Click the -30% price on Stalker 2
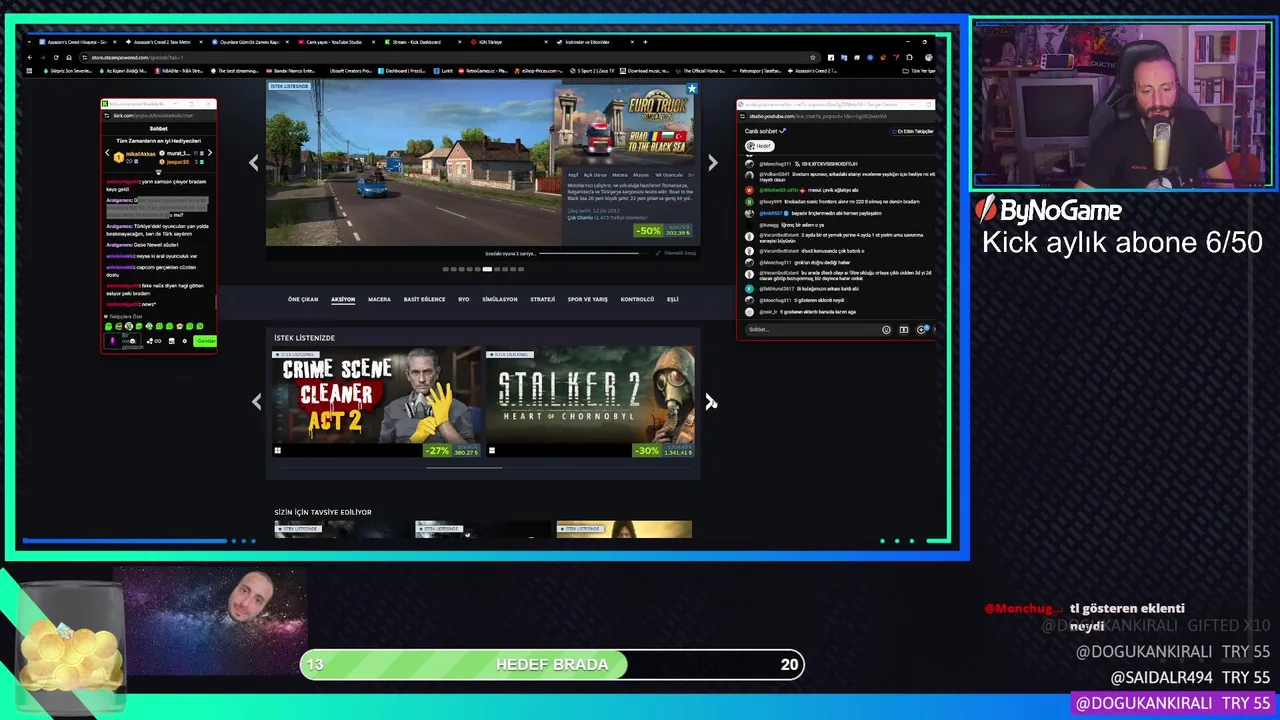Viewport: 1280px width, 720px height. (663, 450)
